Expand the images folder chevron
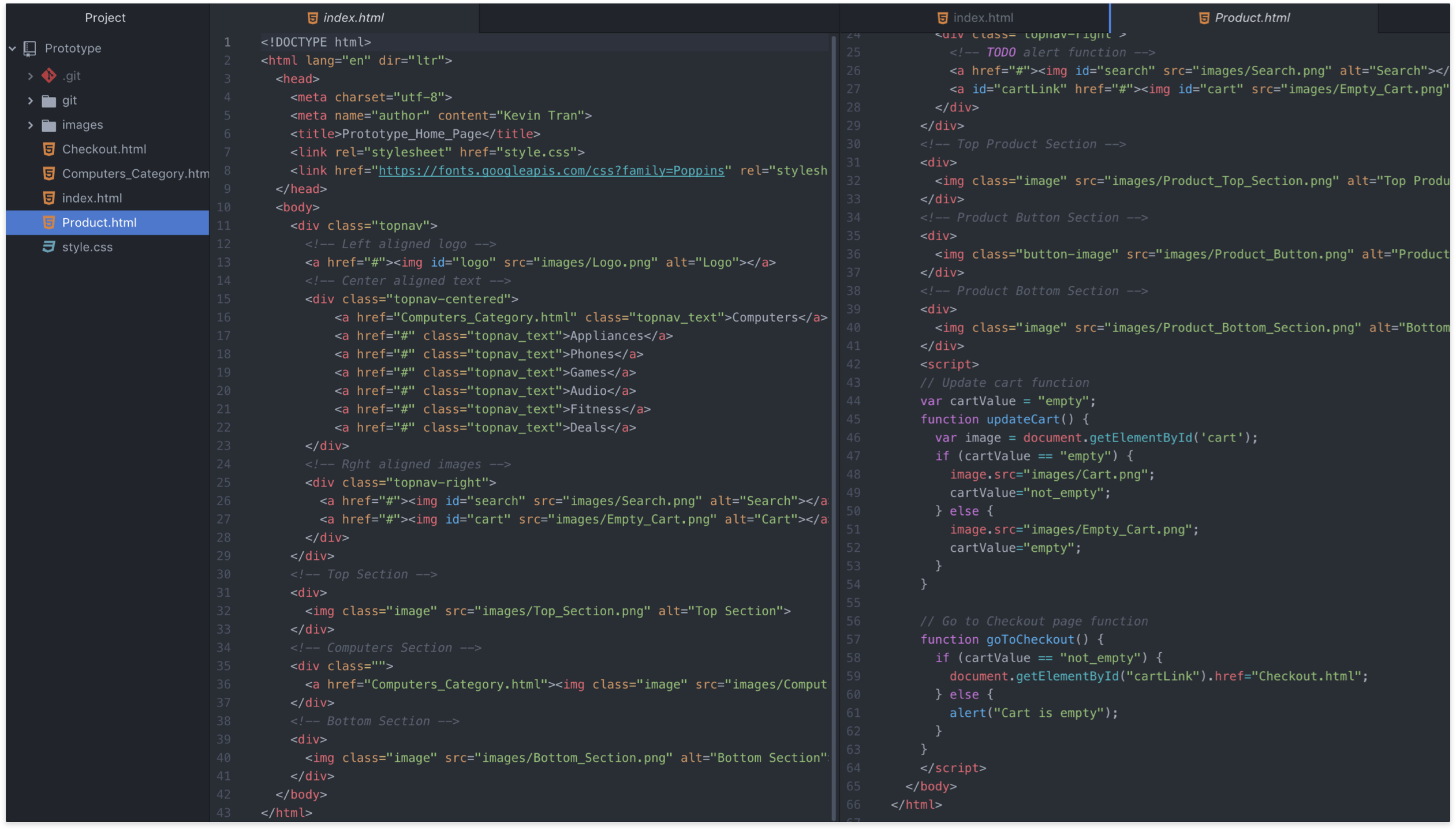This screenshot has width=1456, height=830. [x=30, y=125]
